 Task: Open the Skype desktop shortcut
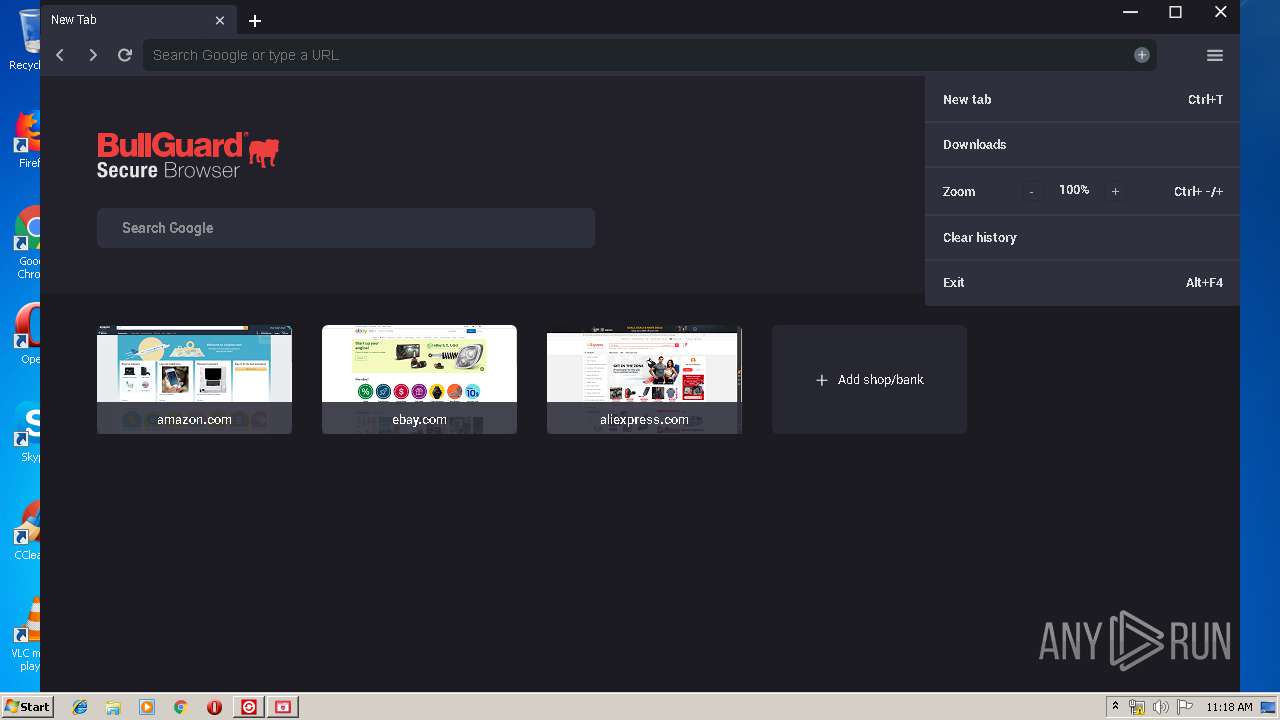coord(28,432)
